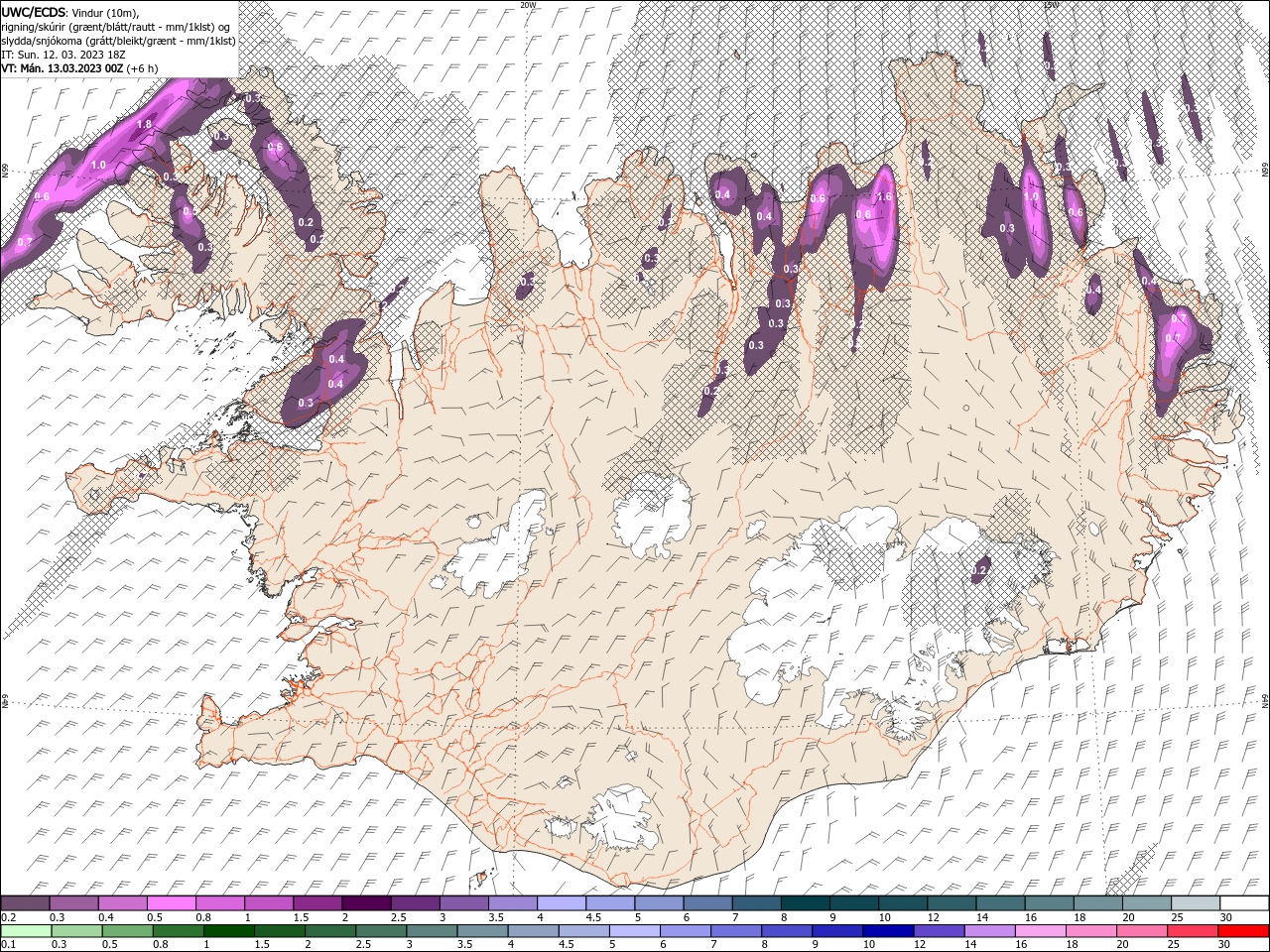Click the 15W longitude label at the top edge
This screenshot has height=952, width=1270.
[x=1051, y=5]
